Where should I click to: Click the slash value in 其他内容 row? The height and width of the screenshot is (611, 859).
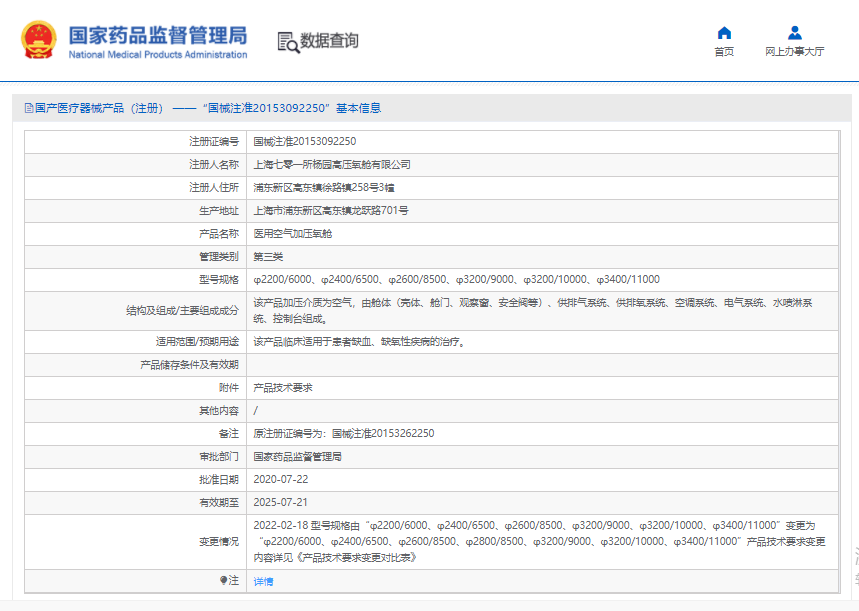[255, 410]
